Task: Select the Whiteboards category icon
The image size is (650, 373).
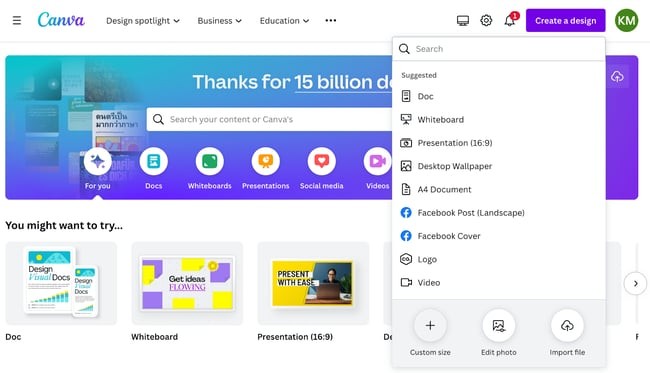Action: click(209, 161)
